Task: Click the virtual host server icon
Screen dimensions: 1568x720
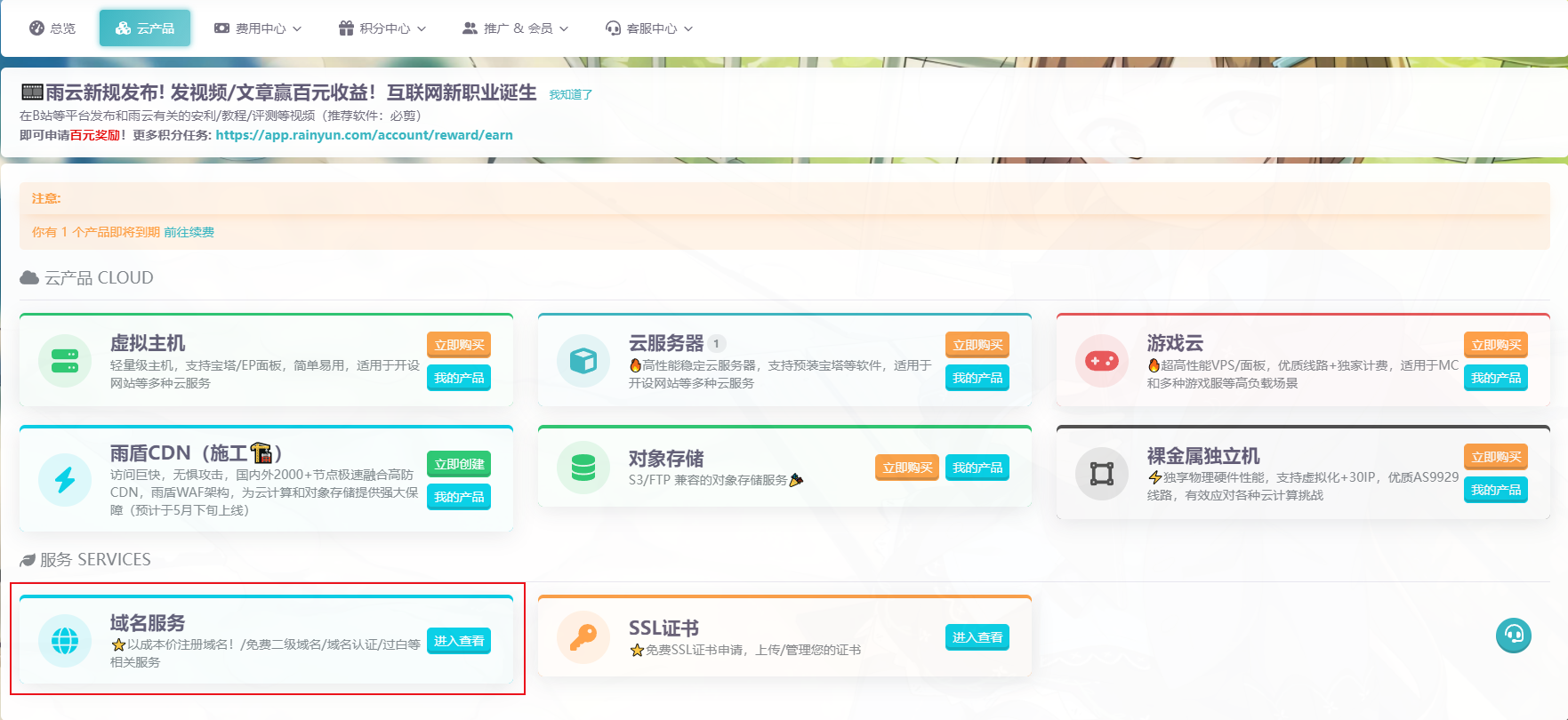Action: [65, 361]
